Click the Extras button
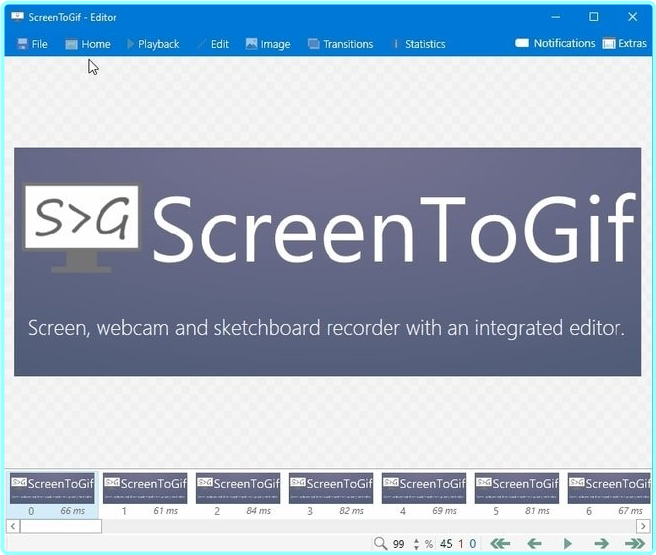 coord(624,43)
